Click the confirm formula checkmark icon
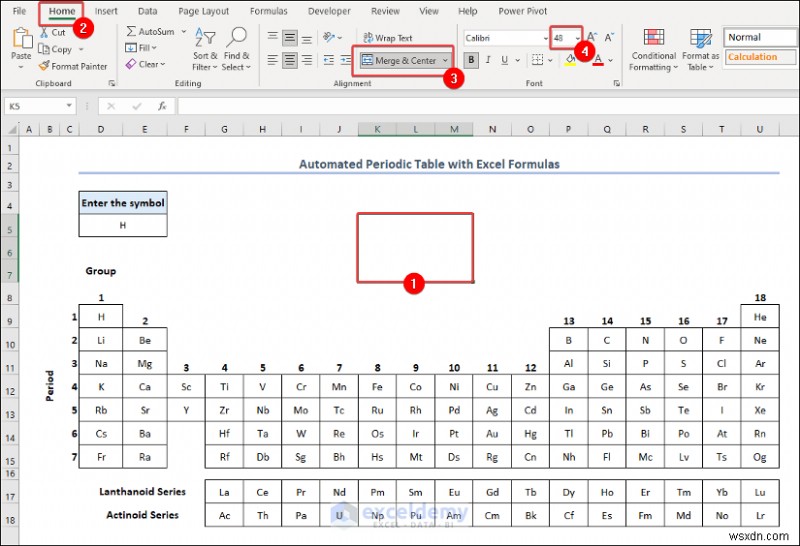This screenshot has height=546, width=800. pyautogui.click(x=136, y=106)
